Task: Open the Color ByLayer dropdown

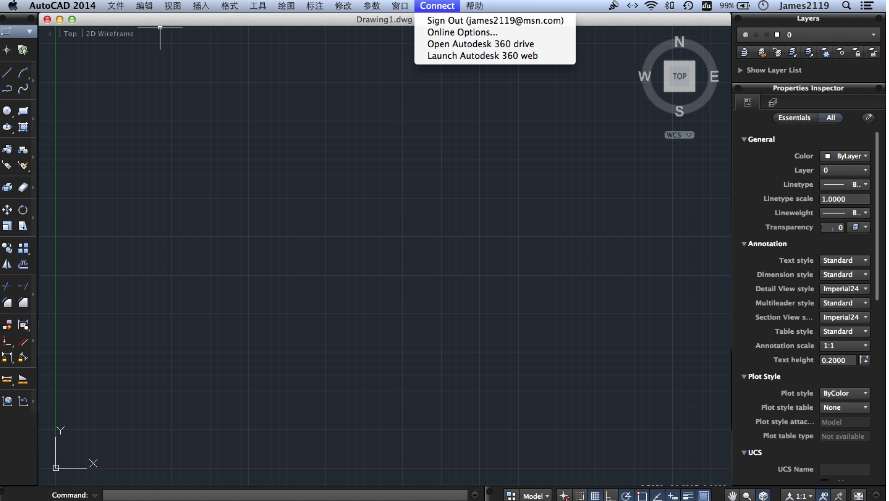Action: pos(845,156)
